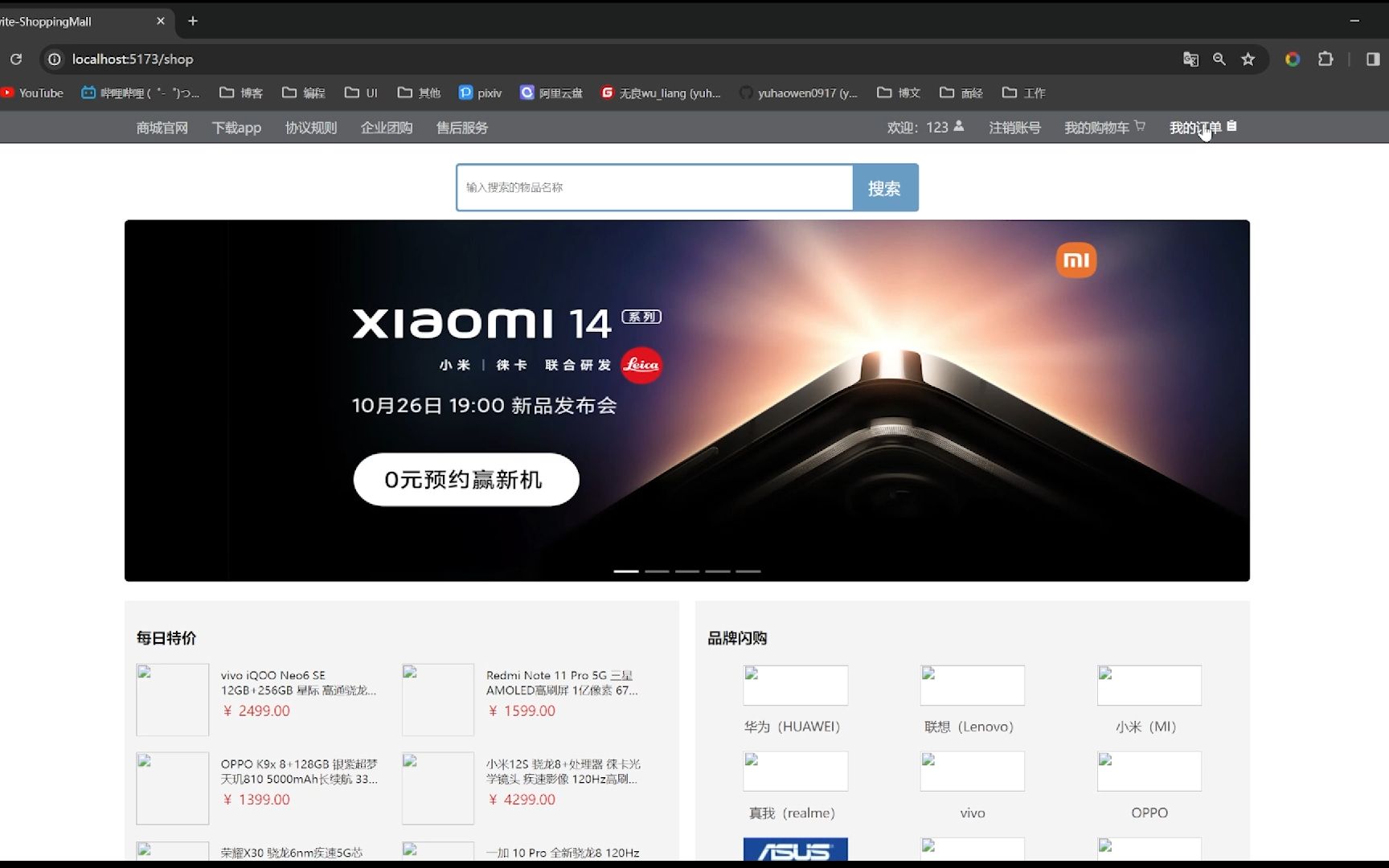Click the order list icon beside 我的订单
The image size is (1389, 868).
click(x=1231, y=126)
